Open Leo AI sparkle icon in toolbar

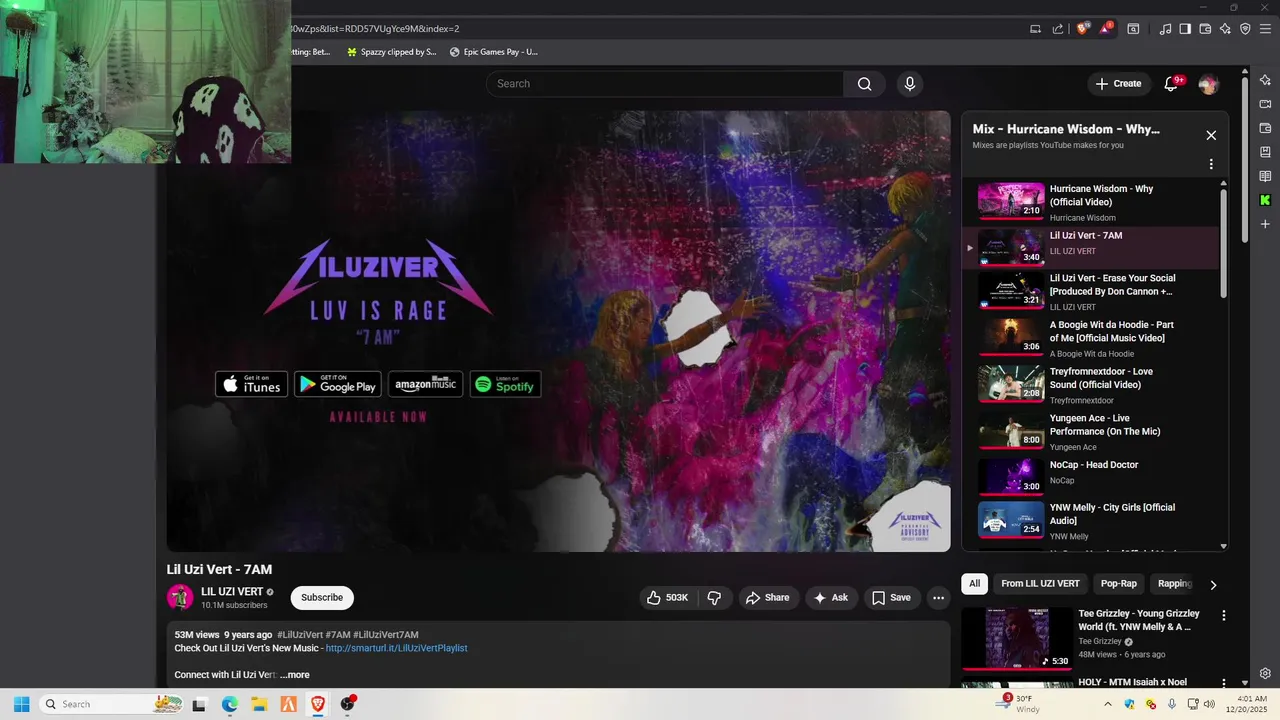1225,29
